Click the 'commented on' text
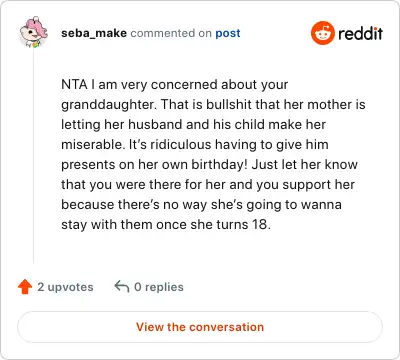 171,33
